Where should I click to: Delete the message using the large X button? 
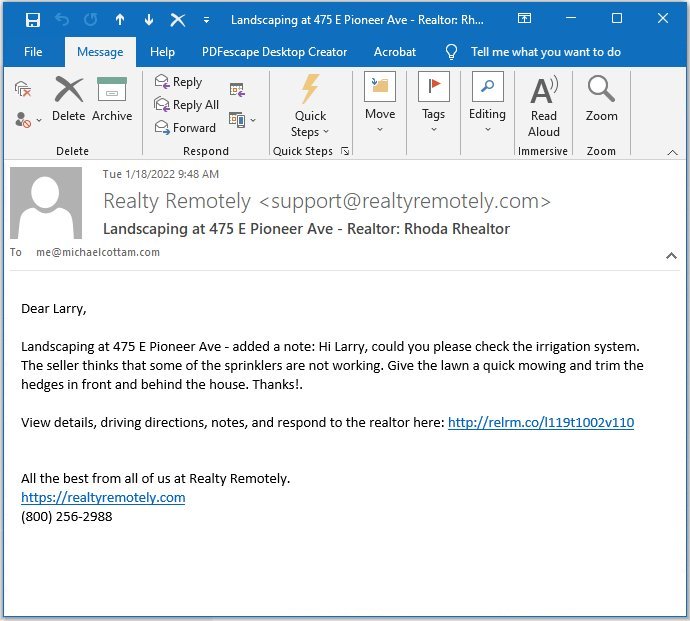69,99
